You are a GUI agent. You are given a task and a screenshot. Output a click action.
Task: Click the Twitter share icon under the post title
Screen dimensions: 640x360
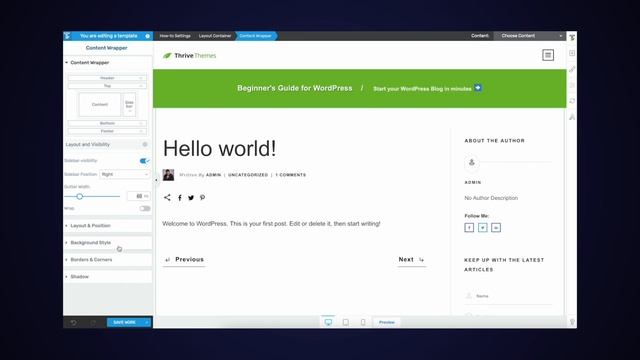[191, 198]
